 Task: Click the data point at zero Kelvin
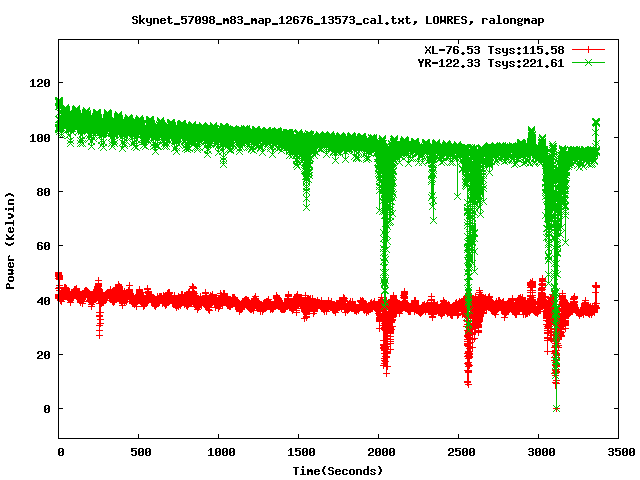tap(556, 409)
